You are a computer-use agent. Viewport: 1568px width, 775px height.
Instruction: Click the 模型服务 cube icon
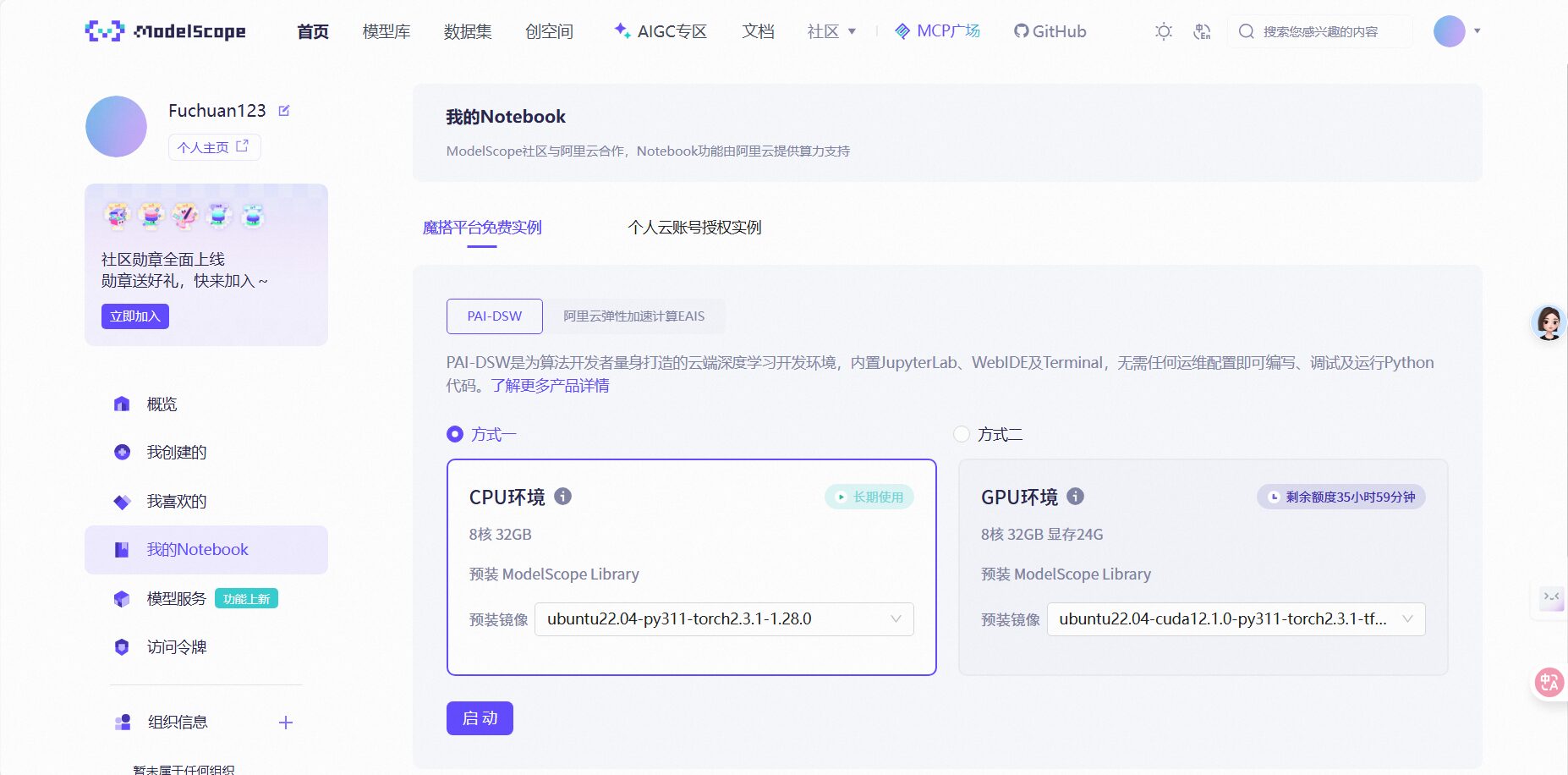pyautogui.click(x=122, y=598)
